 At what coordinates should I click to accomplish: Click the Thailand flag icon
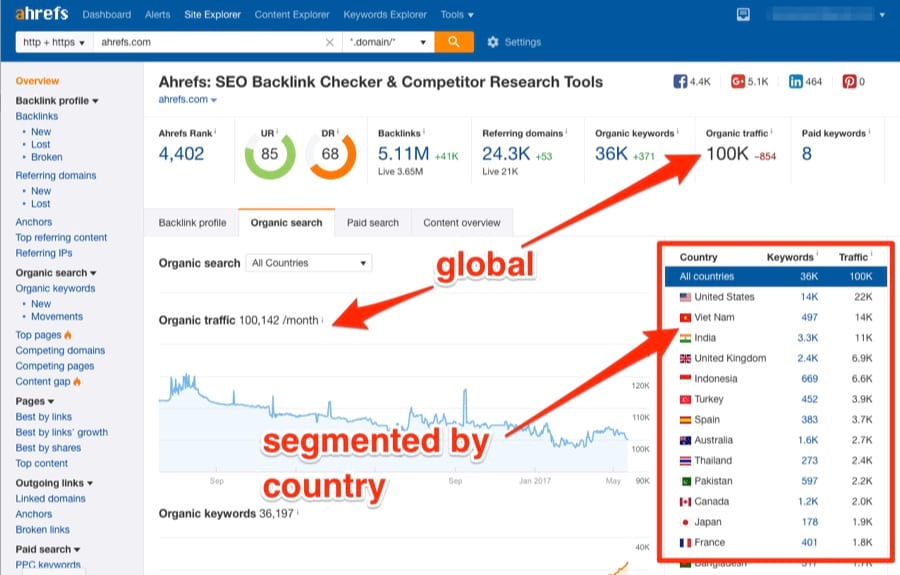tap(685, 461)
